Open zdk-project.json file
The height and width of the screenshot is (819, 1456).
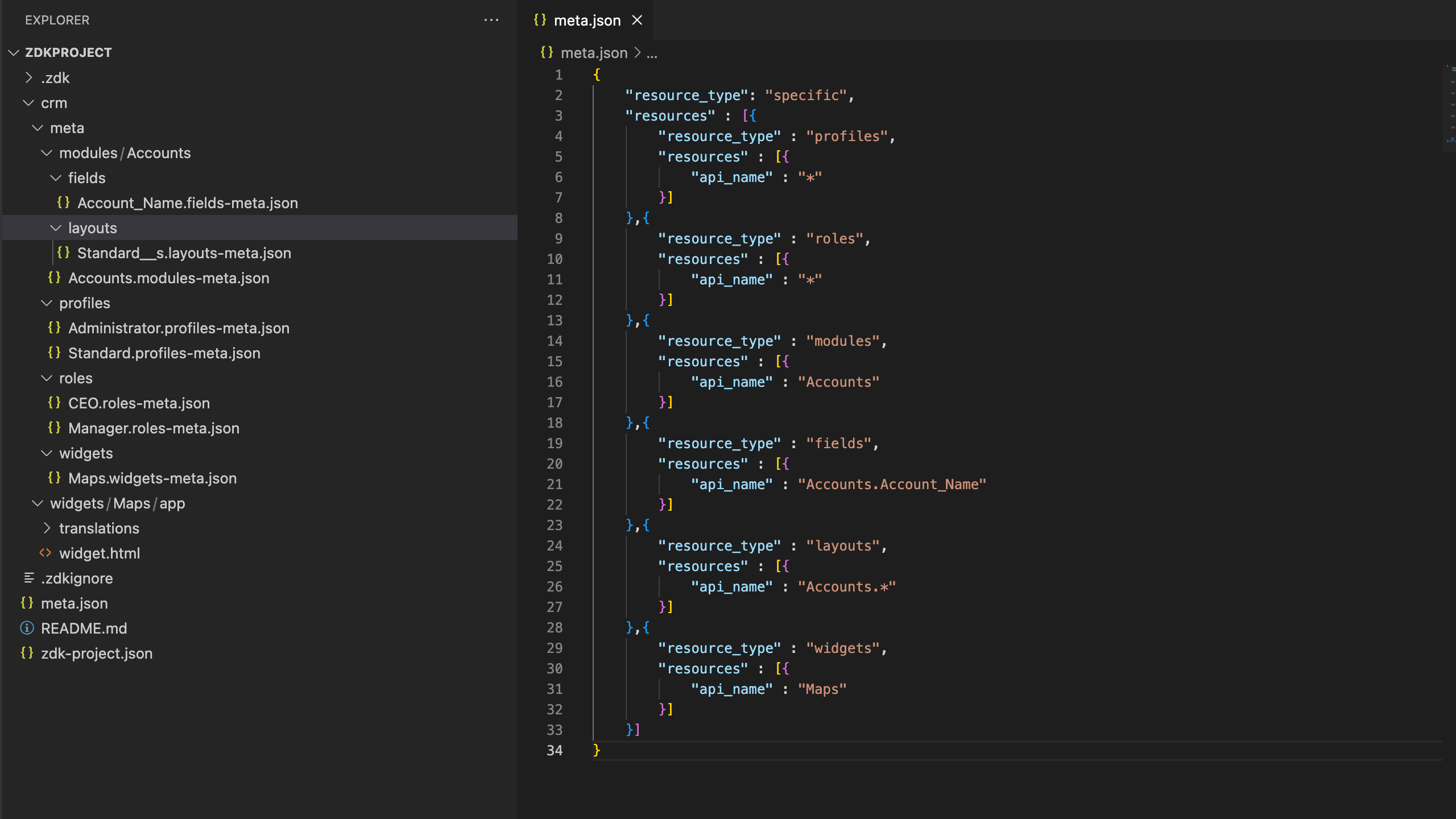[x=97, y=653]
